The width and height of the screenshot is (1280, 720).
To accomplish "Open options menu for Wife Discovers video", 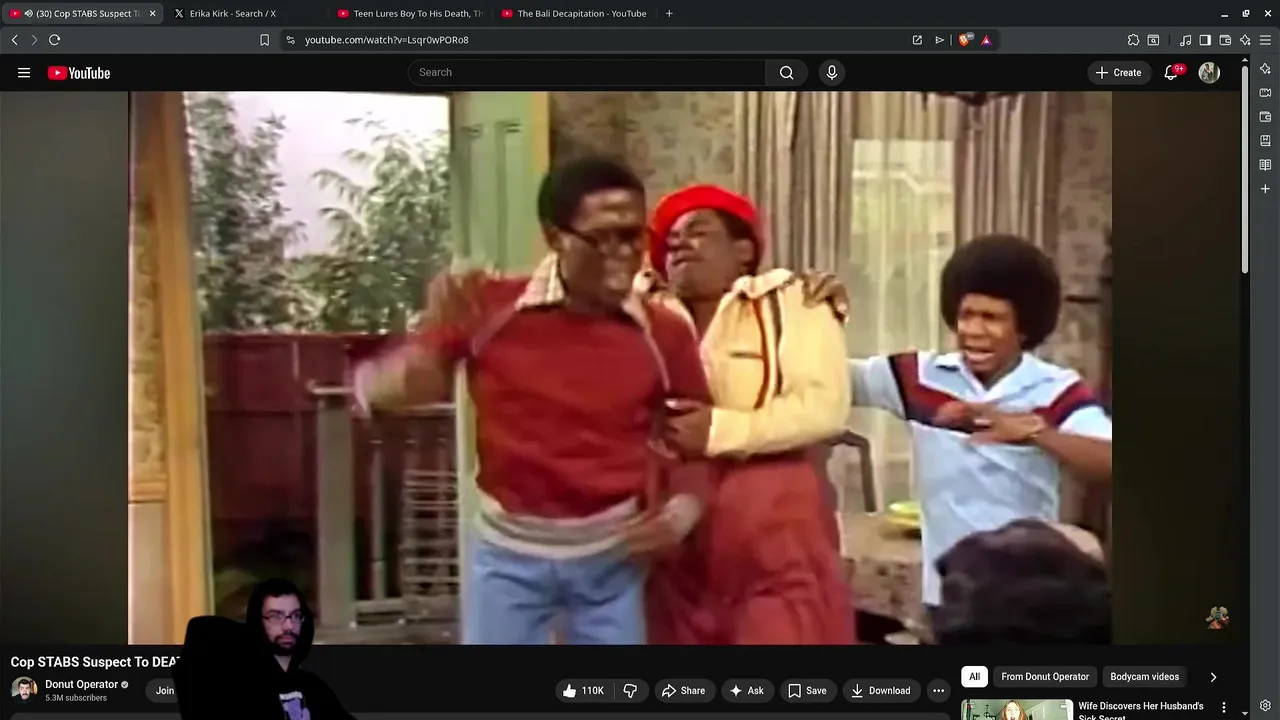I will (x=1223, y=707).
